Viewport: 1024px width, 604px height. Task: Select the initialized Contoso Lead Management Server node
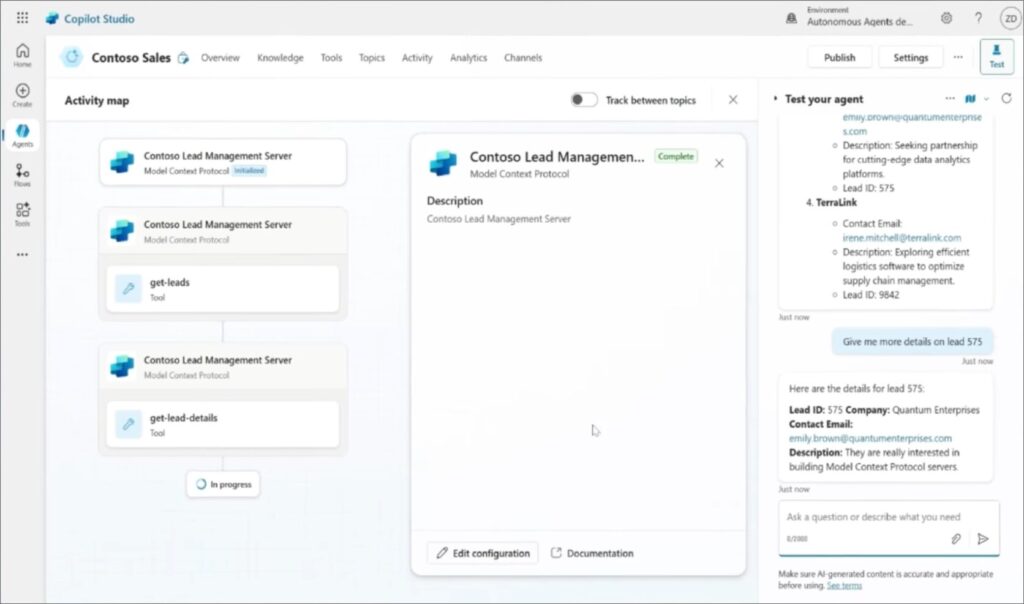pyautogui.click(x=223, y=163)
